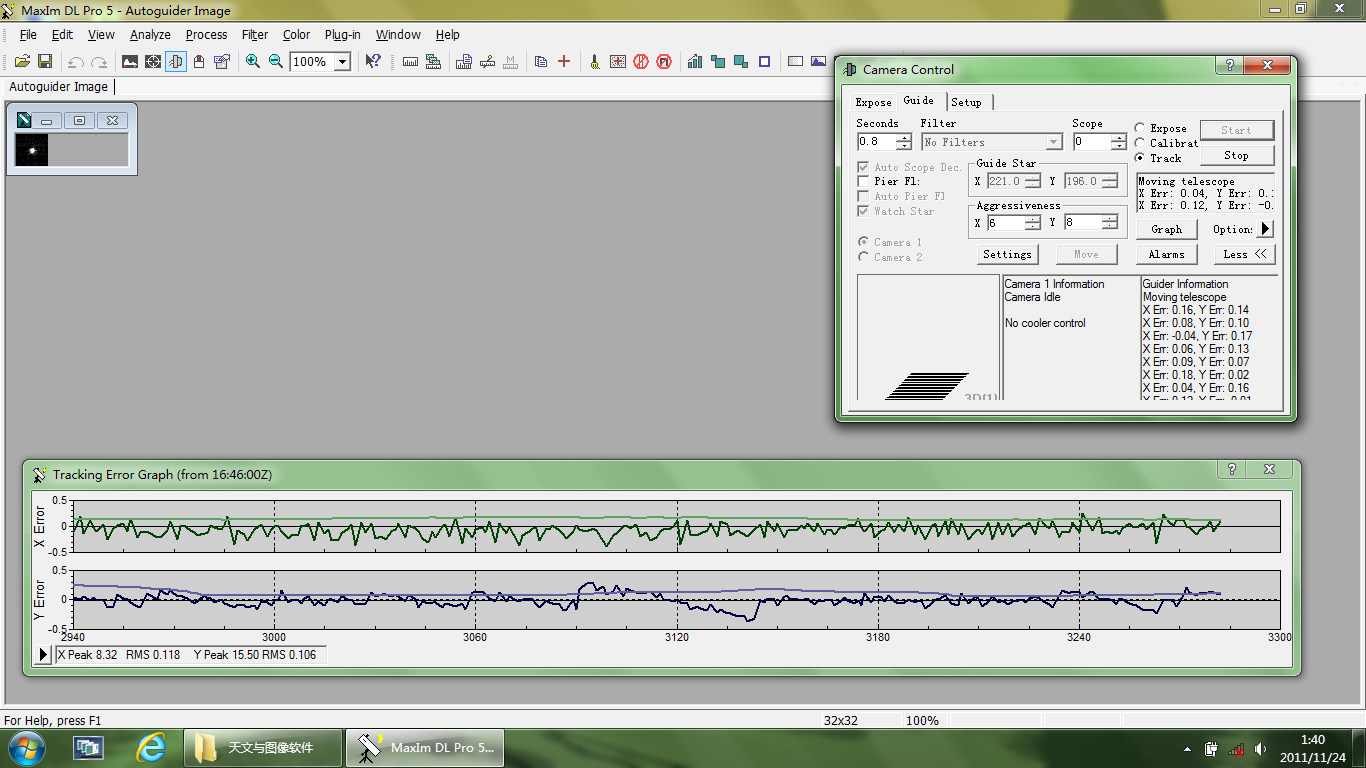Image resolution: width=1366 pixels, height=768 pixels.
Task: Select the Calibrate radio button
Action: [1140, 143]
